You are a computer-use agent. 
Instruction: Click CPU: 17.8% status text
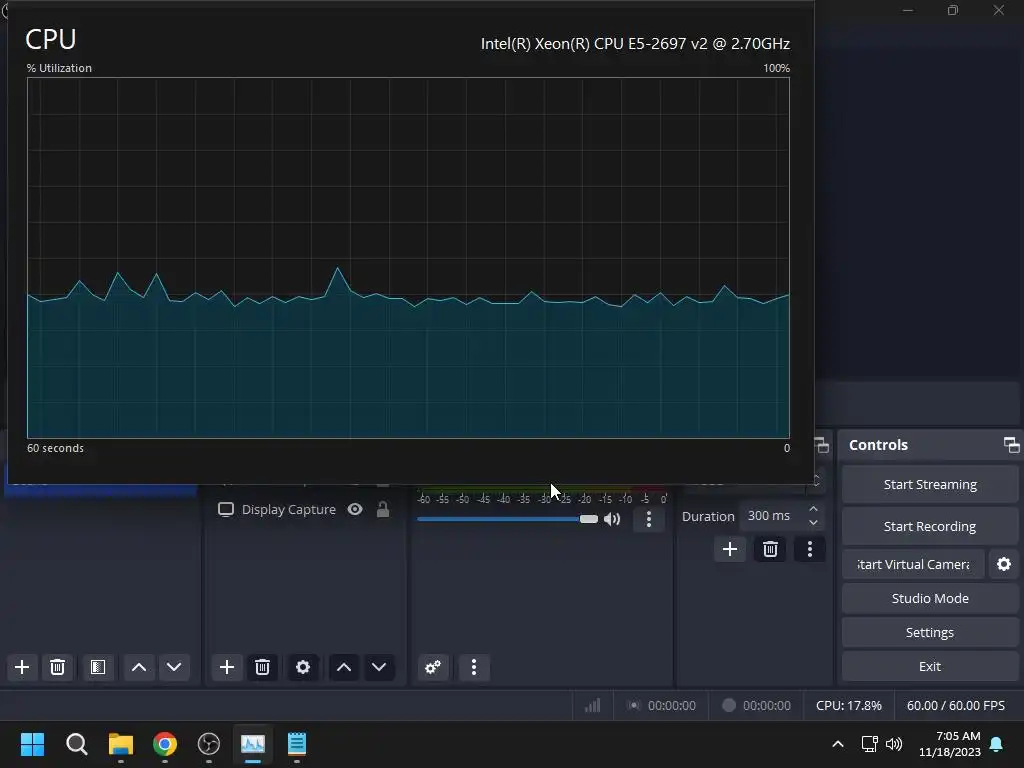click(x=848, y=705)
